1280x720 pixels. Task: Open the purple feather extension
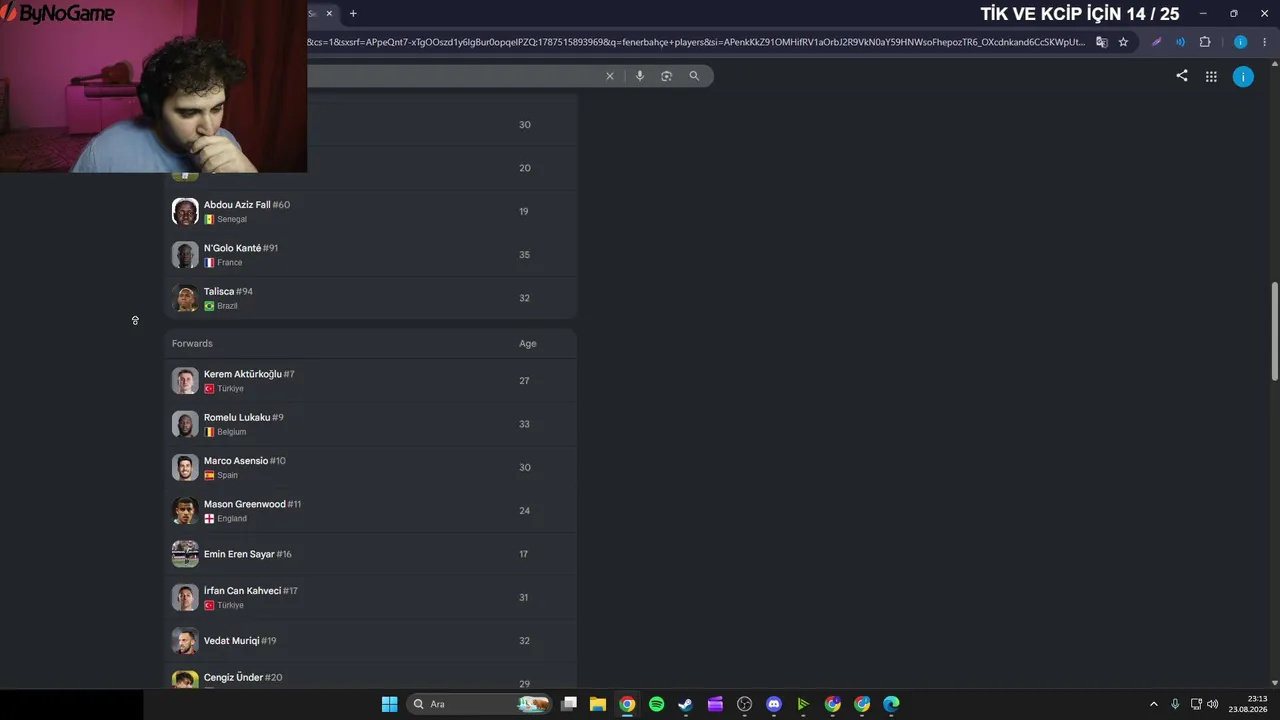[x=1157, y=42]
